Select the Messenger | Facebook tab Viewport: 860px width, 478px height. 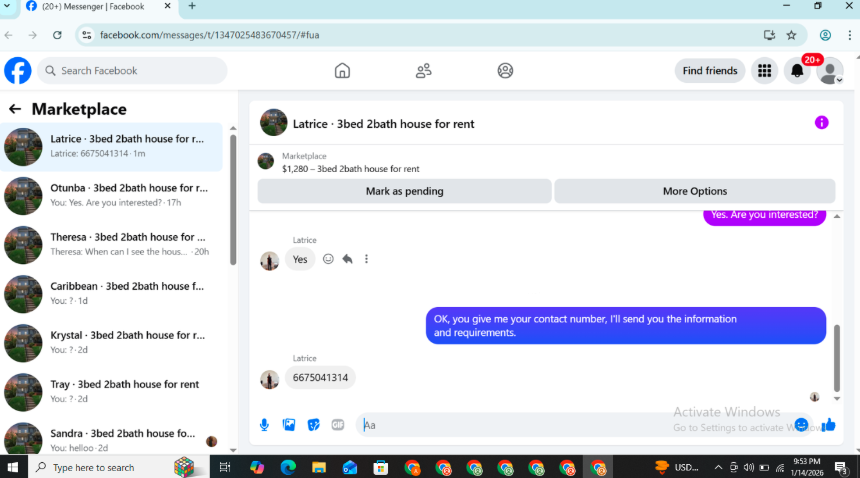pyautogui.click(x=93, y=7)
